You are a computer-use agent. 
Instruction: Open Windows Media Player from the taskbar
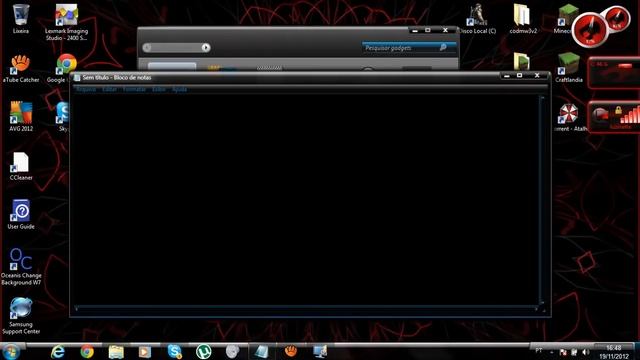click(145, 351)
